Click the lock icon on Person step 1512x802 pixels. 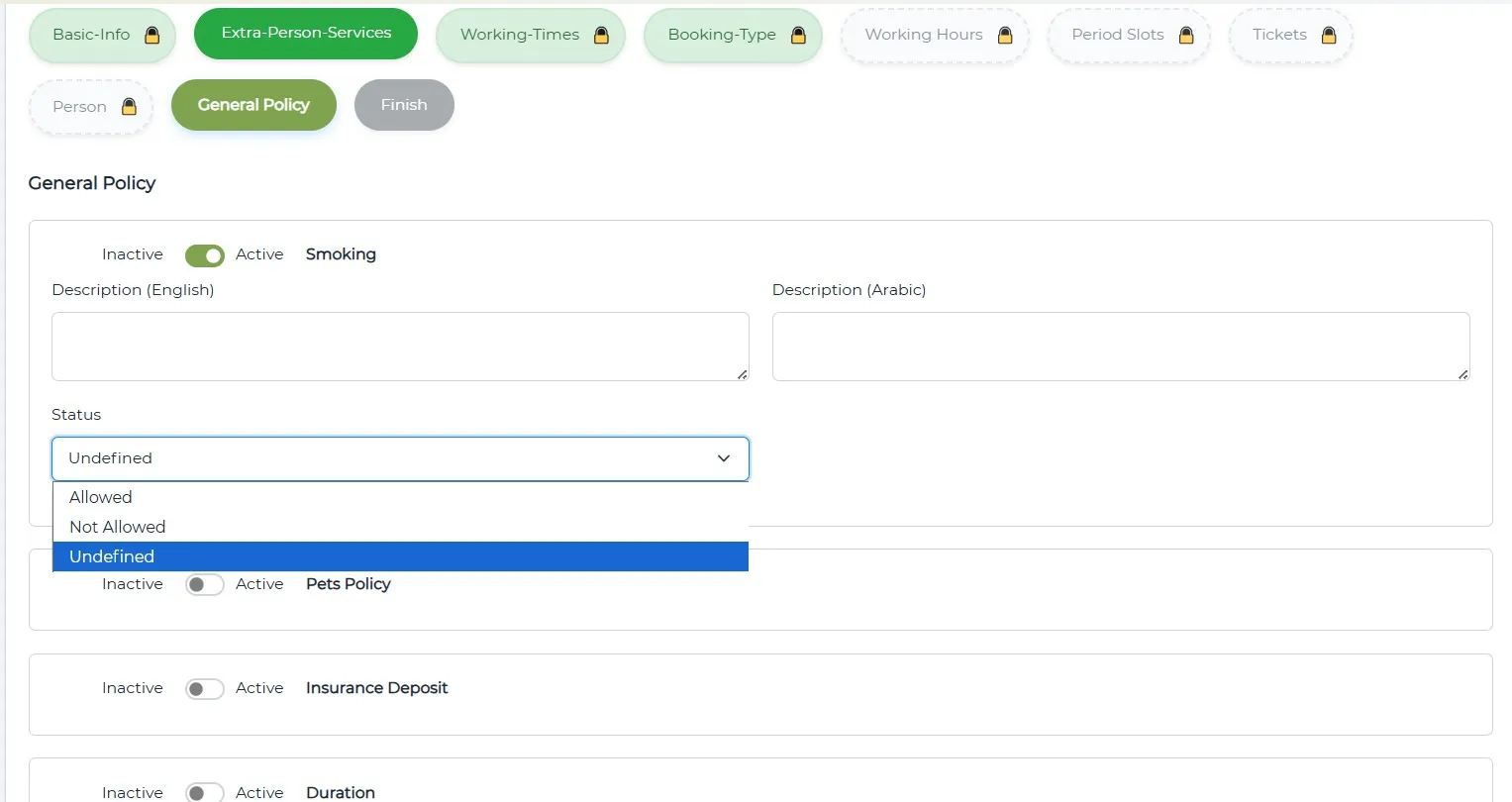point(129,106)
